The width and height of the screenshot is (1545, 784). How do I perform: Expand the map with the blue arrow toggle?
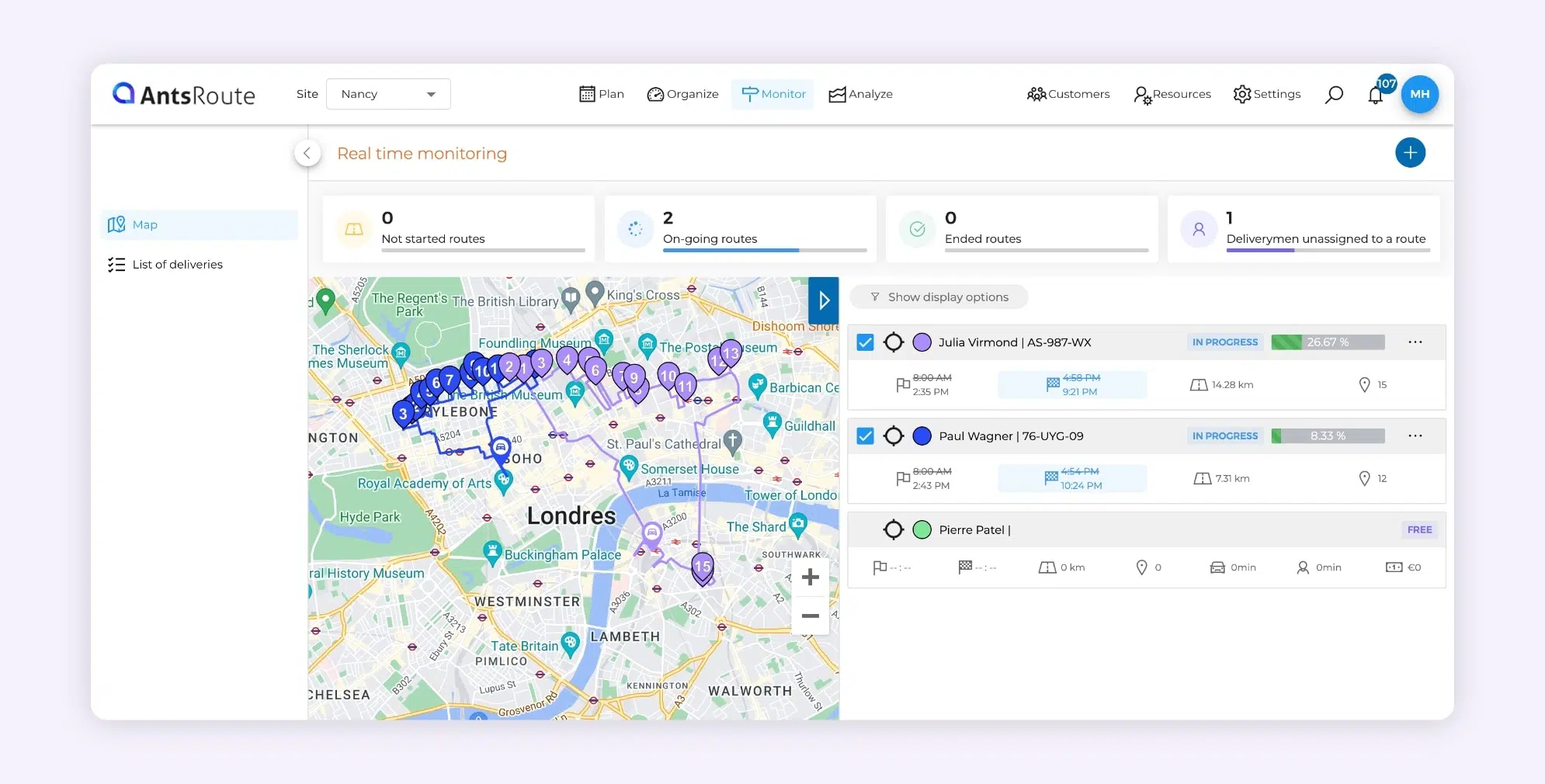pyautogui.click(x=824, y=300)
